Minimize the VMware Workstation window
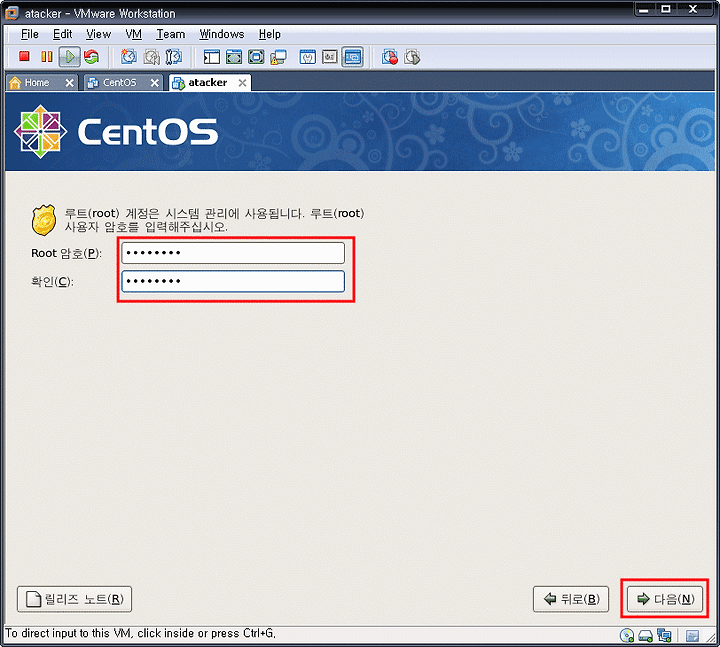The width and height of the screenshot is (720, 647). (x=645, y=9)
